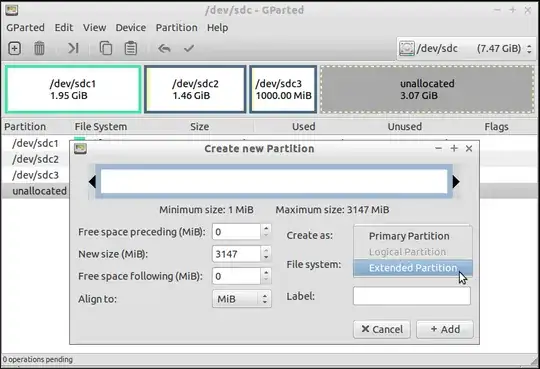The height and width of the screenshot is (369, 540).
Task: Choose Extended Partition option
Action: click(x=413, y=268)
